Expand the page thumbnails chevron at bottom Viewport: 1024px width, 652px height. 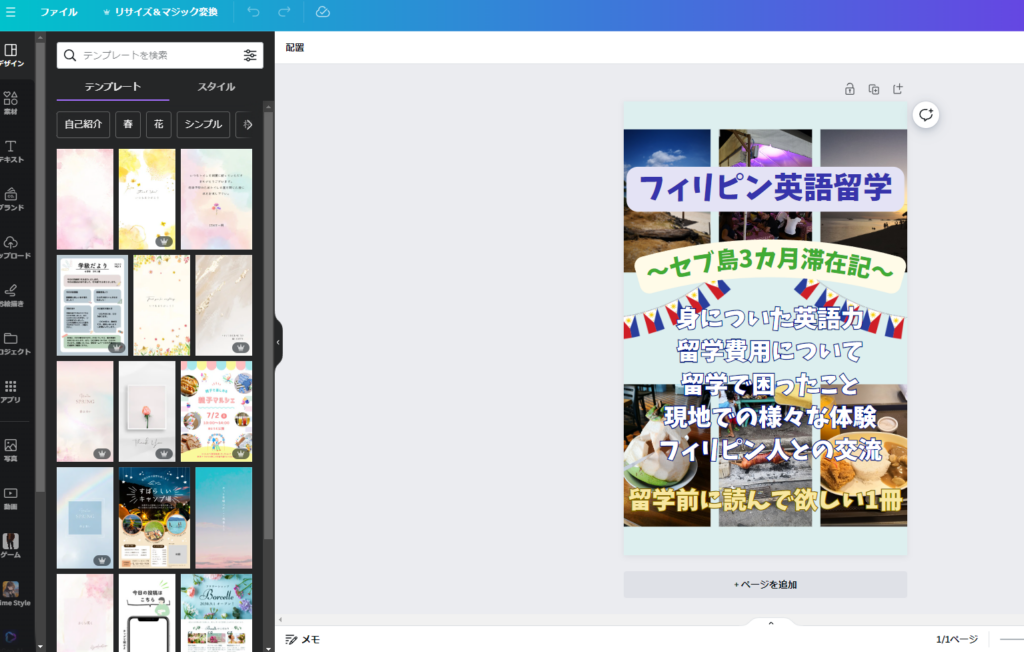click(771, 623)
